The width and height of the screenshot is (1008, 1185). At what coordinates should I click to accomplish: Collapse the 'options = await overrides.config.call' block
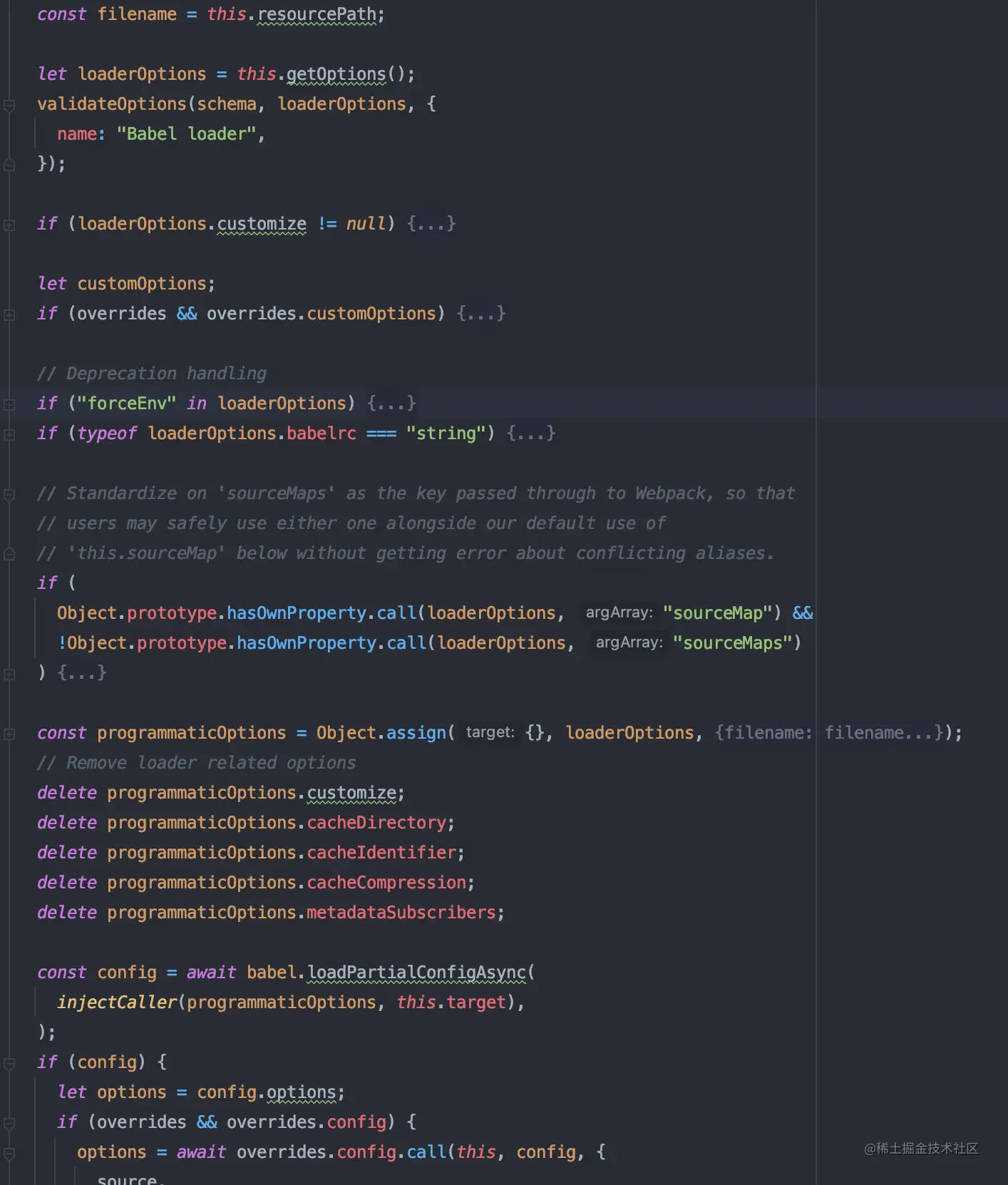[x=9, y=1154]
